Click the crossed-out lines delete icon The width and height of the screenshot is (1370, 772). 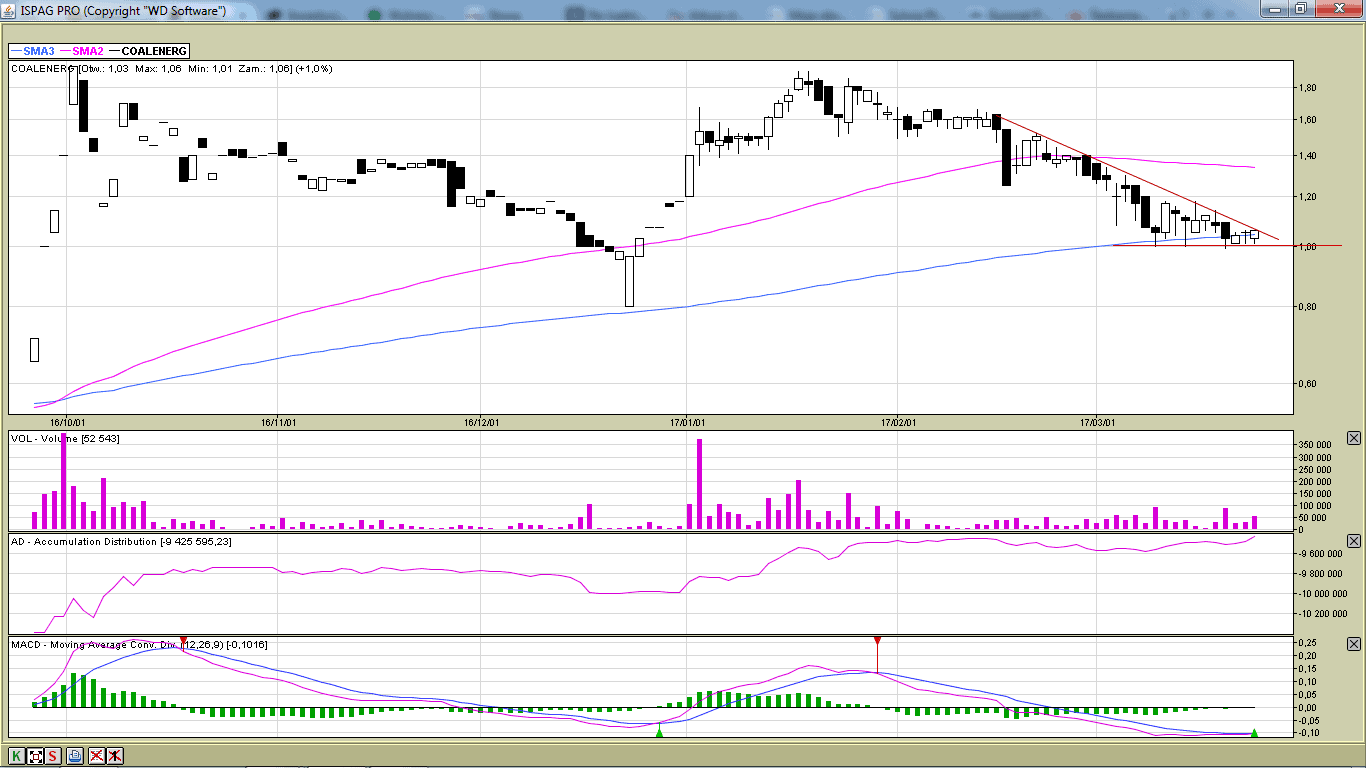[97, 756]
